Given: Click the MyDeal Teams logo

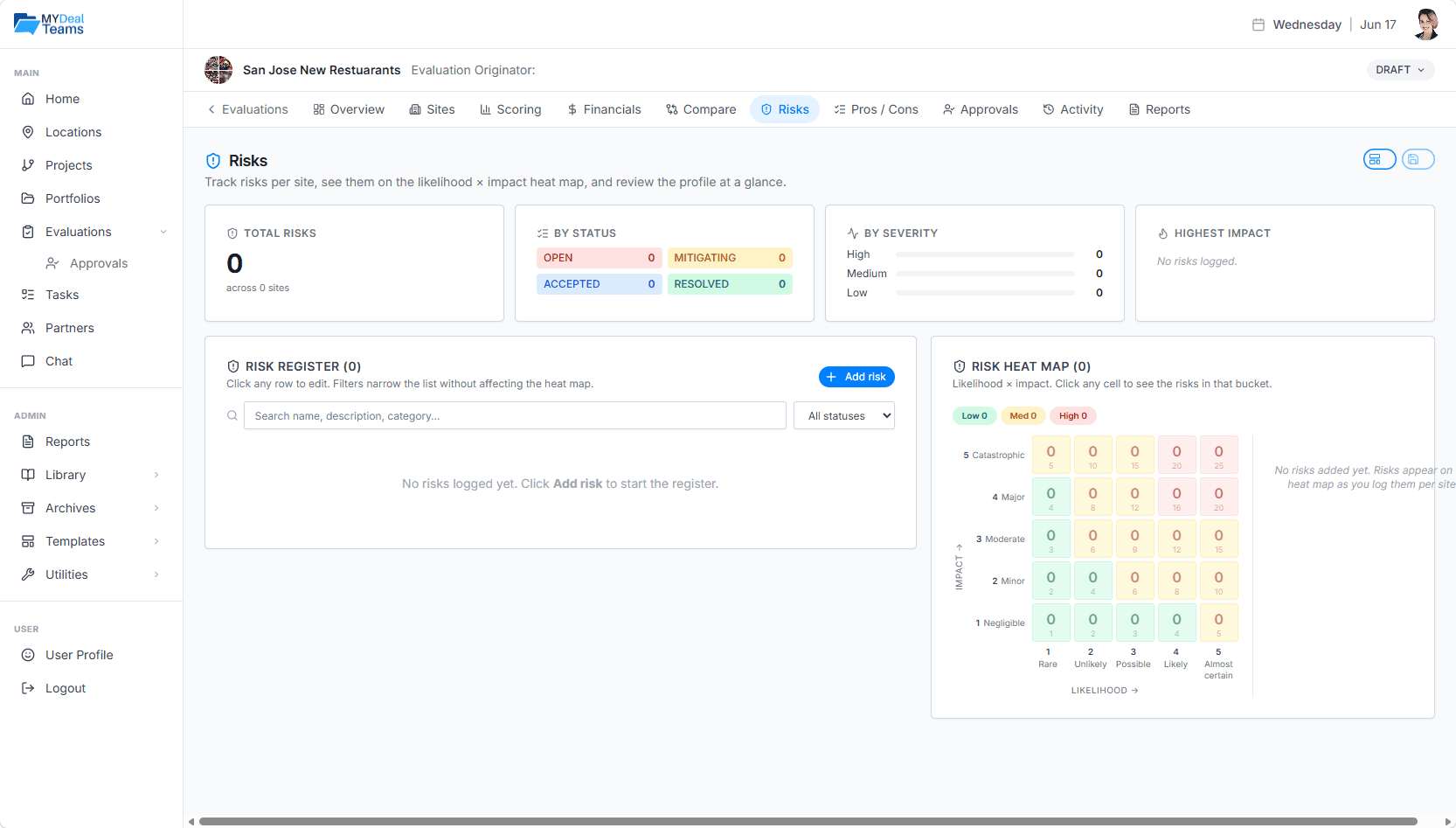Looking at the screenshot, I should (x=49, y=24).
